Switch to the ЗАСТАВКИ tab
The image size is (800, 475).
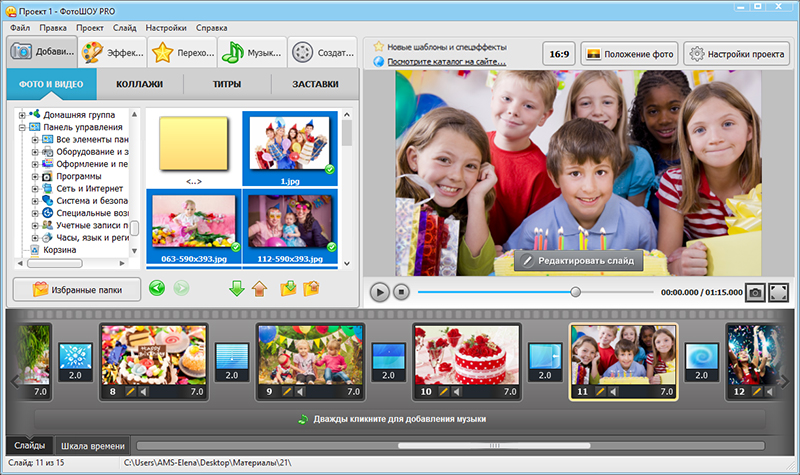click(x=315, y=84)
